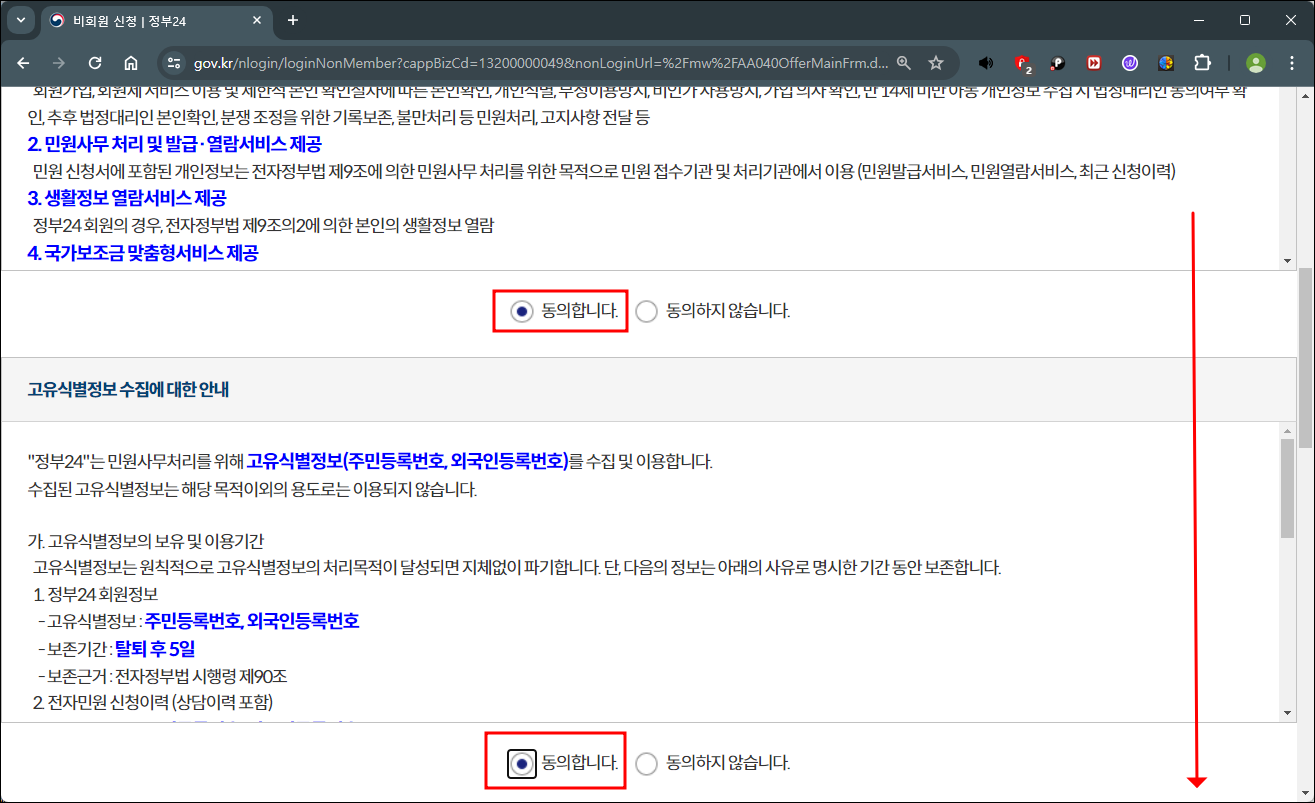This screenshot has width=1315, height=803.
Task: Select 동의합니다 under 고유식별정보 section
Action: (521, 763)
